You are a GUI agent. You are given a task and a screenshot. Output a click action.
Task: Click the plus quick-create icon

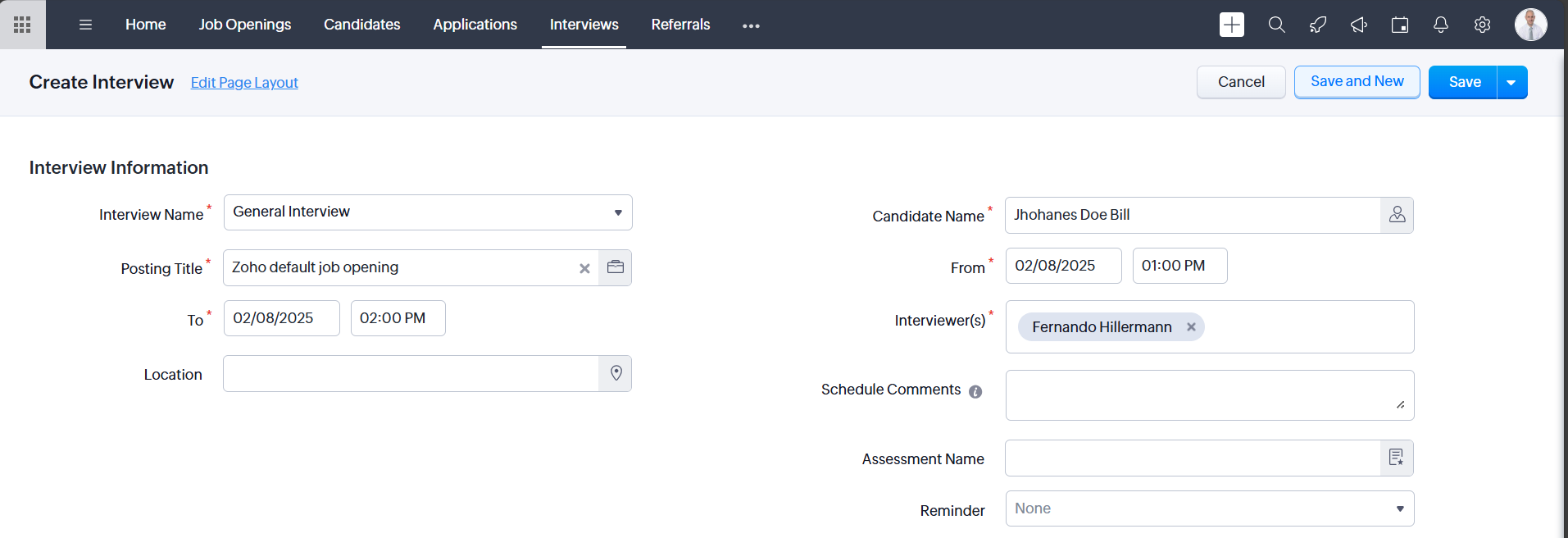click(1231, 25)
